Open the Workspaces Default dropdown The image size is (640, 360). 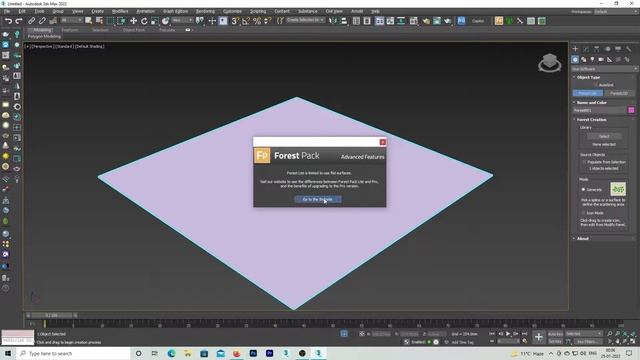[616, 11]
